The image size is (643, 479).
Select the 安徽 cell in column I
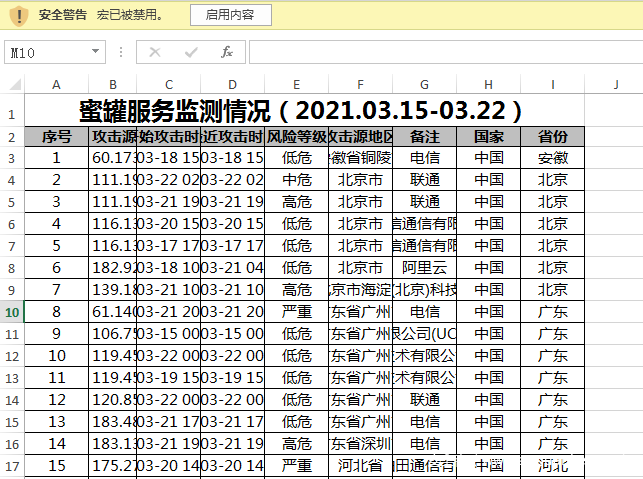point(552,158)
